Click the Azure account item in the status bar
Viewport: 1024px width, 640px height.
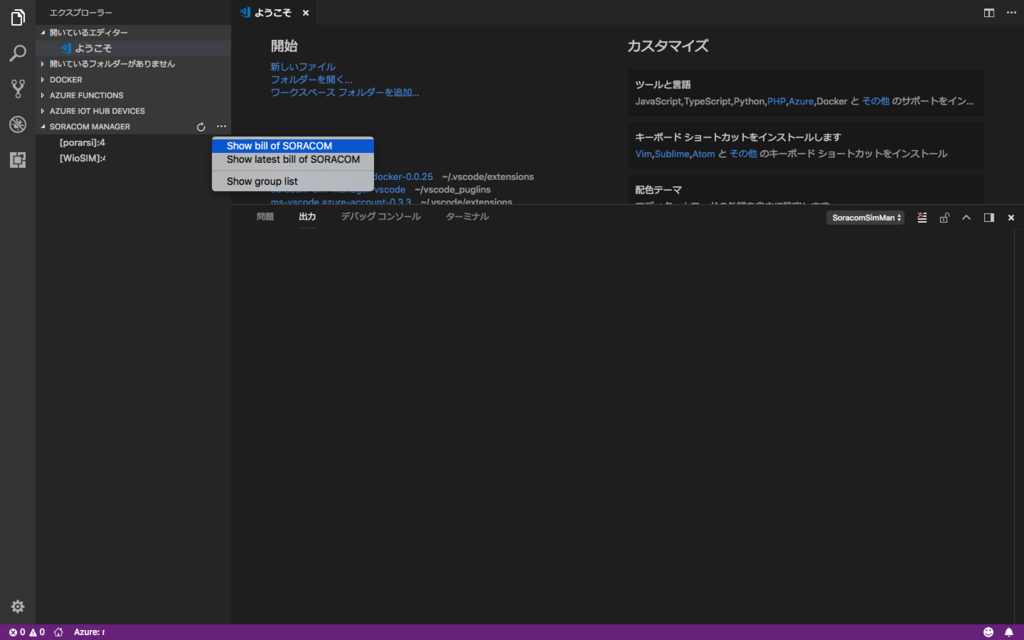pos(88,632)
